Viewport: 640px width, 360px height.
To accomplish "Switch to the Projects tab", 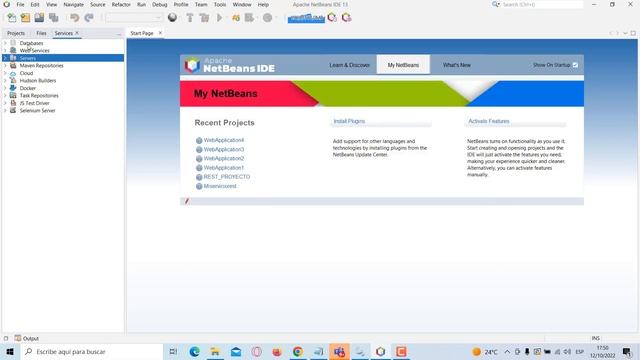I will click(x=16, y=33).
